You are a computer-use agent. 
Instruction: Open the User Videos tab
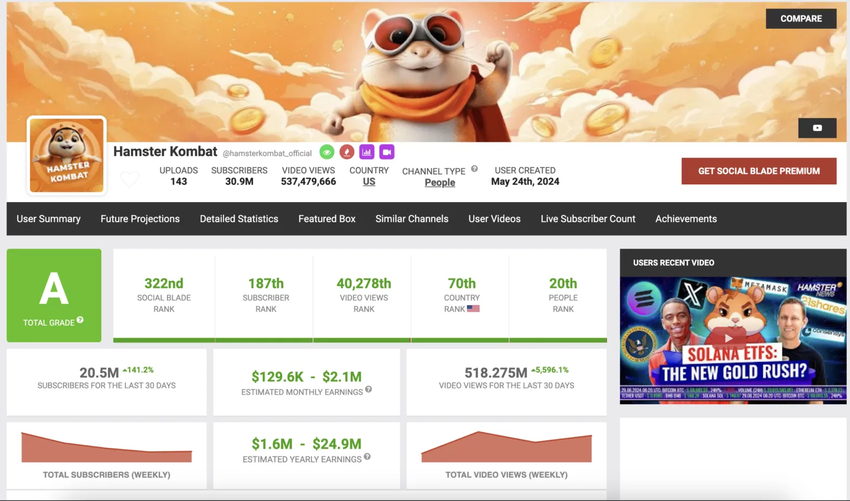click(x=494, y=219)
